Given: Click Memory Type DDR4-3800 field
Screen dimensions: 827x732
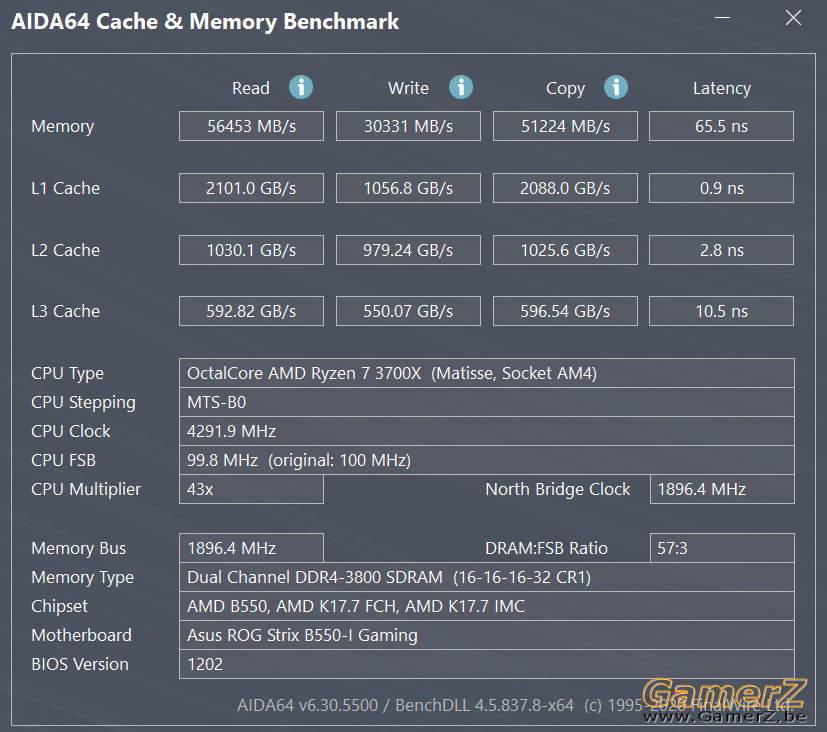Looking at the screenshot, I should click(x=486, y=577).
